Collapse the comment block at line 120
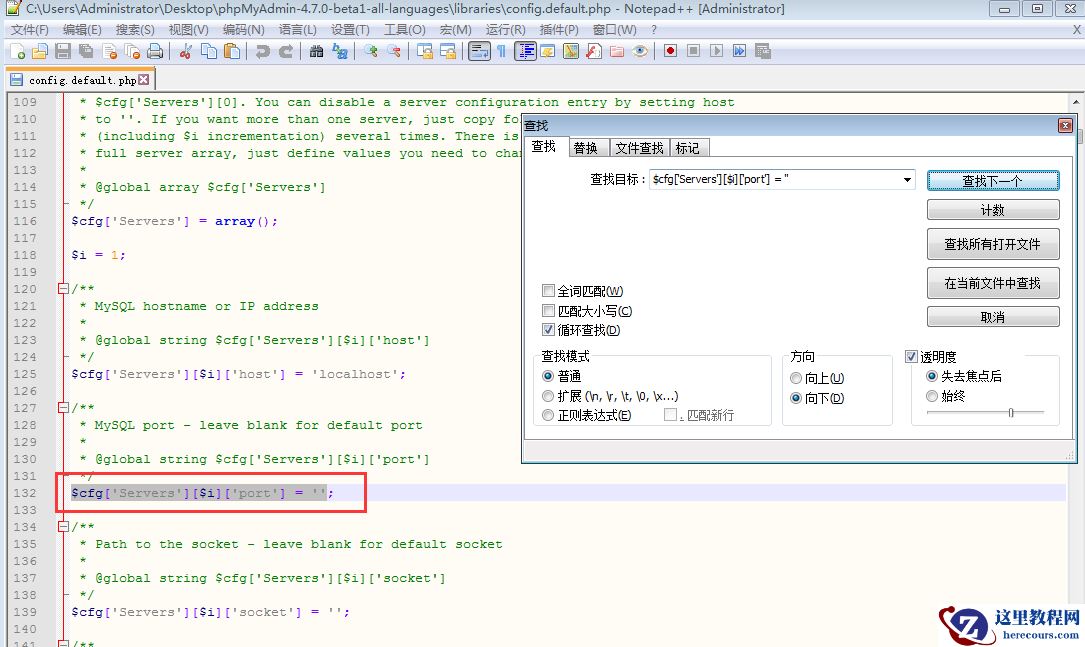The height and width of the screenshot is (647, 1085). pyautogui.click(x=63, y=289)
